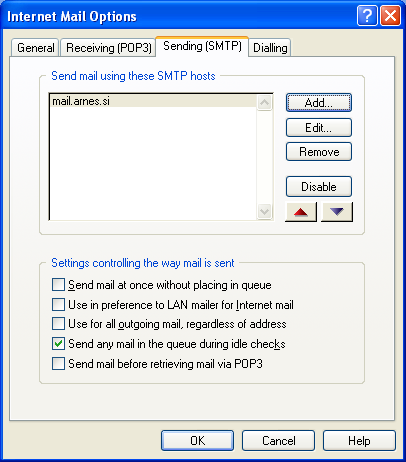Uncheck Send any mail during idle checks

click(58, 344)
